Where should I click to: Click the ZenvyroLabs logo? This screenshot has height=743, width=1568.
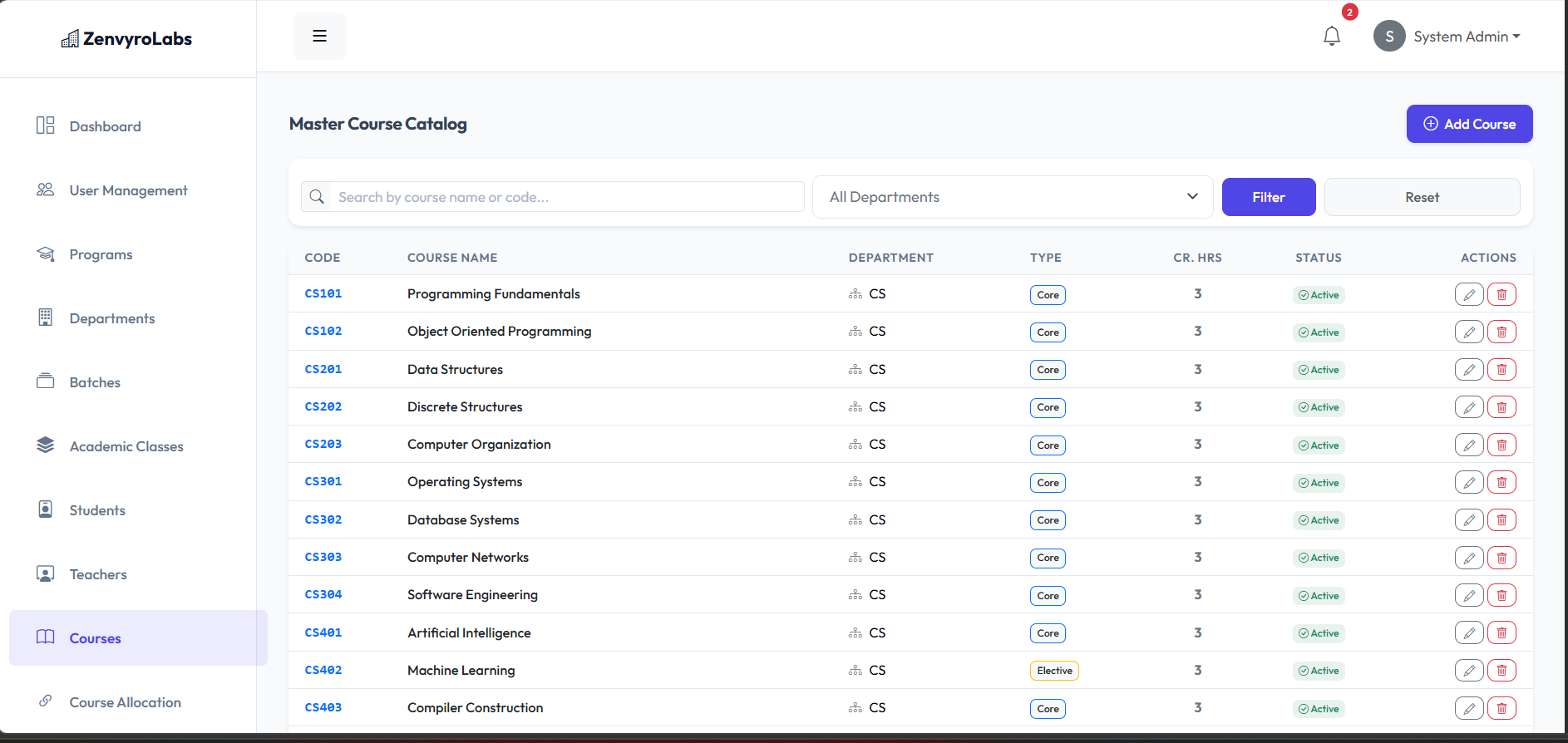coord(127,39)
